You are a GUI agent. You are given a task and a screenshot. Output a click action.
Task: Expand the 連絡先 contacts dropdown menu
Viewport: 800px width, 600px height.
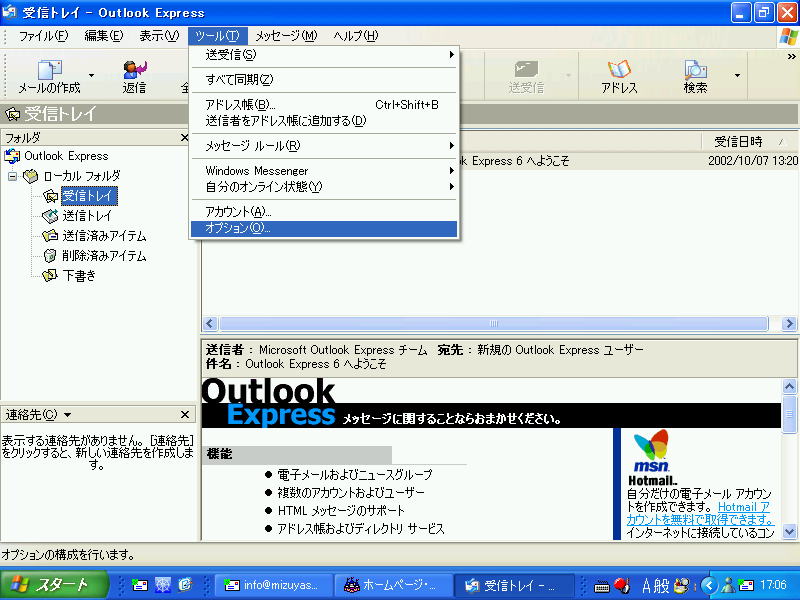click(66, 414)
